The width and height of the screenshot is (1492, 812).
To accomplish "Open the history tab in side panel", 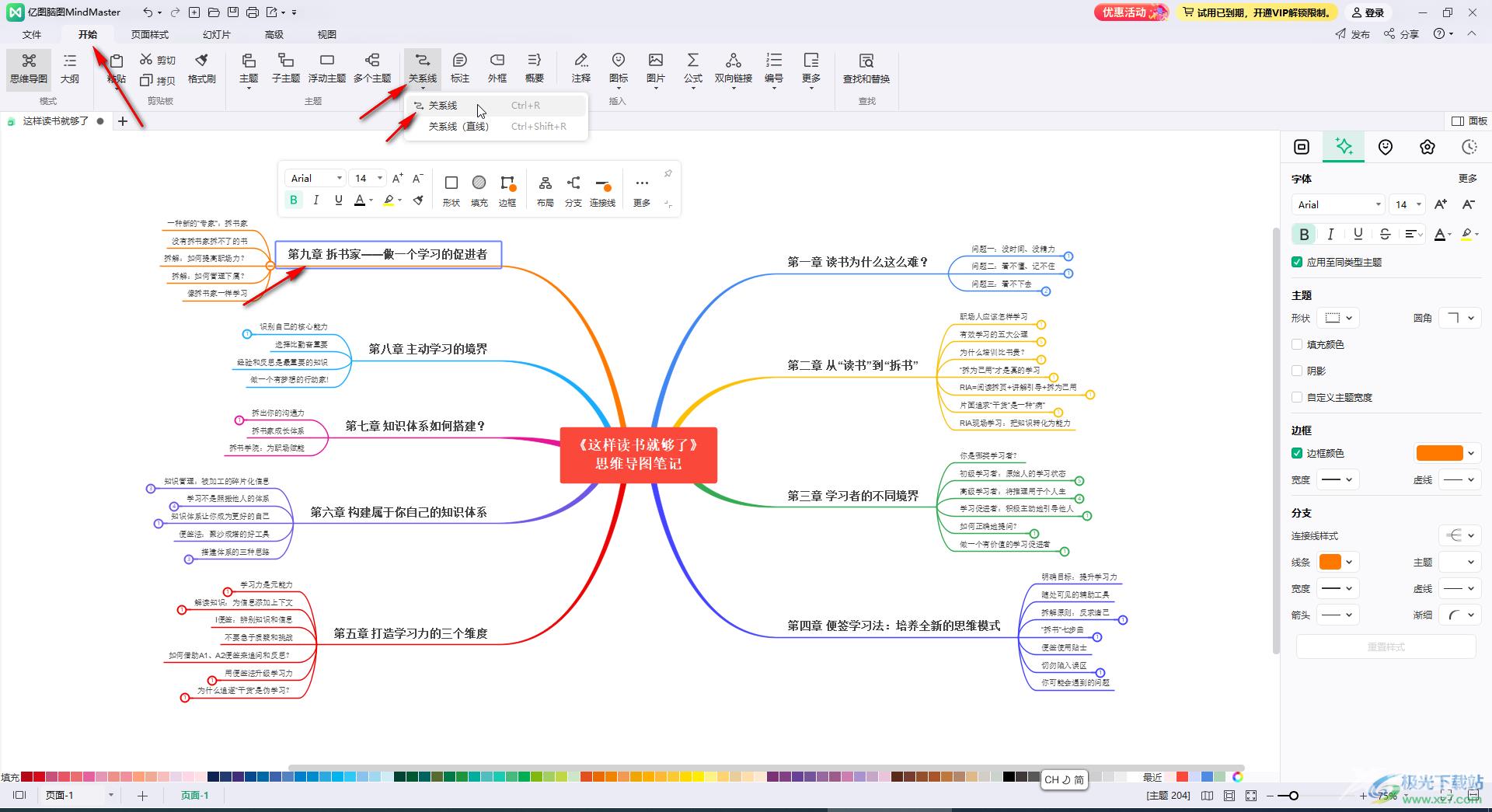I will (1469, 147).
